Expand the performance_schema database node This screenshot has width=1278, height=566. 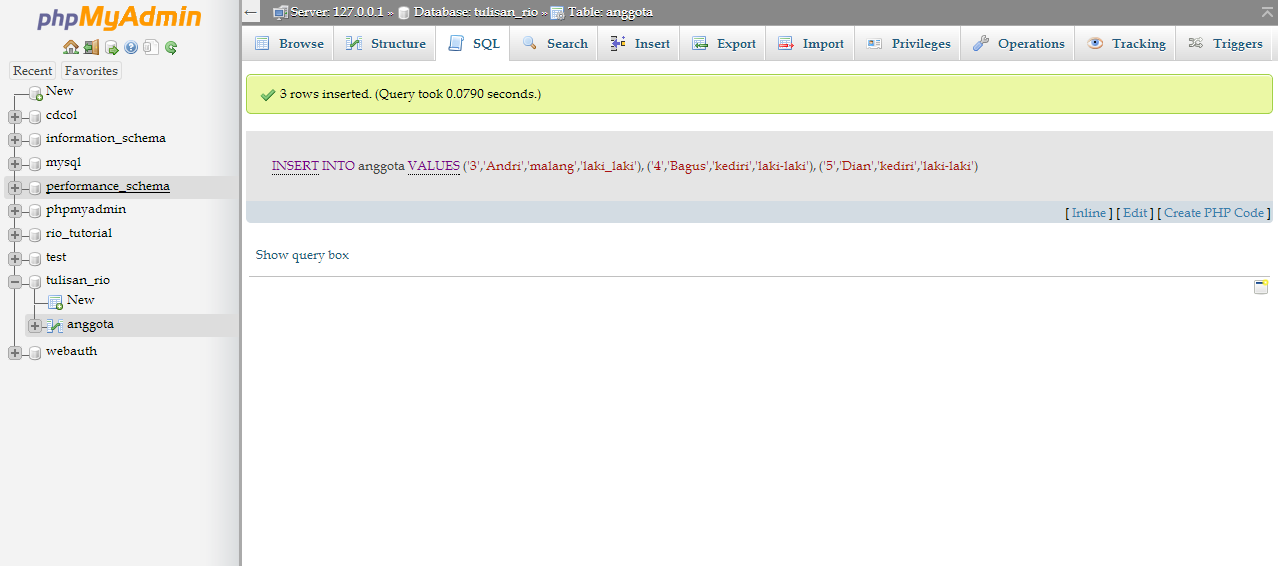[x=15, y=187]
